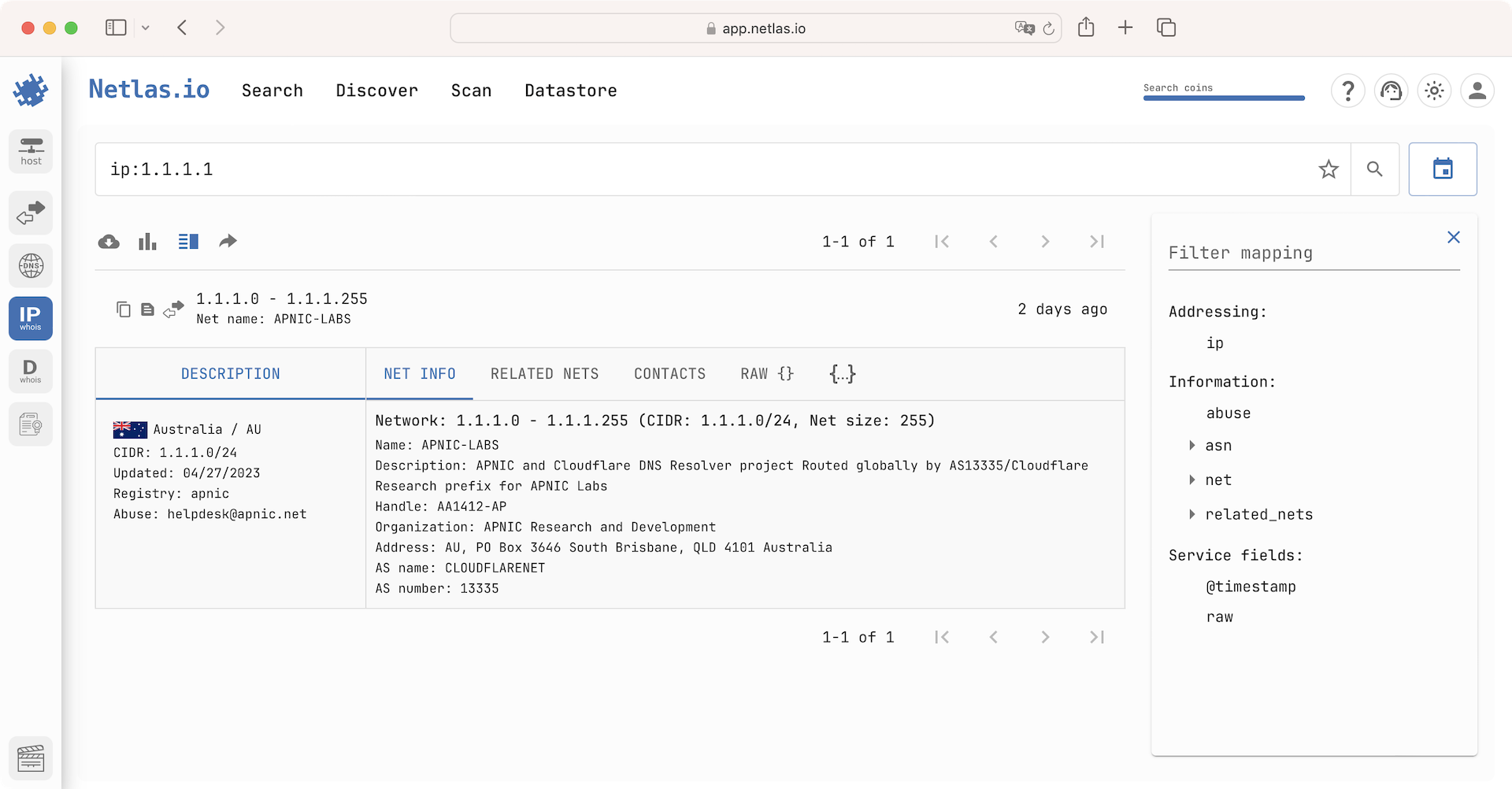Expand the asn filter group
Screen dimensions: 1512x789
[x=1191, y=445]
